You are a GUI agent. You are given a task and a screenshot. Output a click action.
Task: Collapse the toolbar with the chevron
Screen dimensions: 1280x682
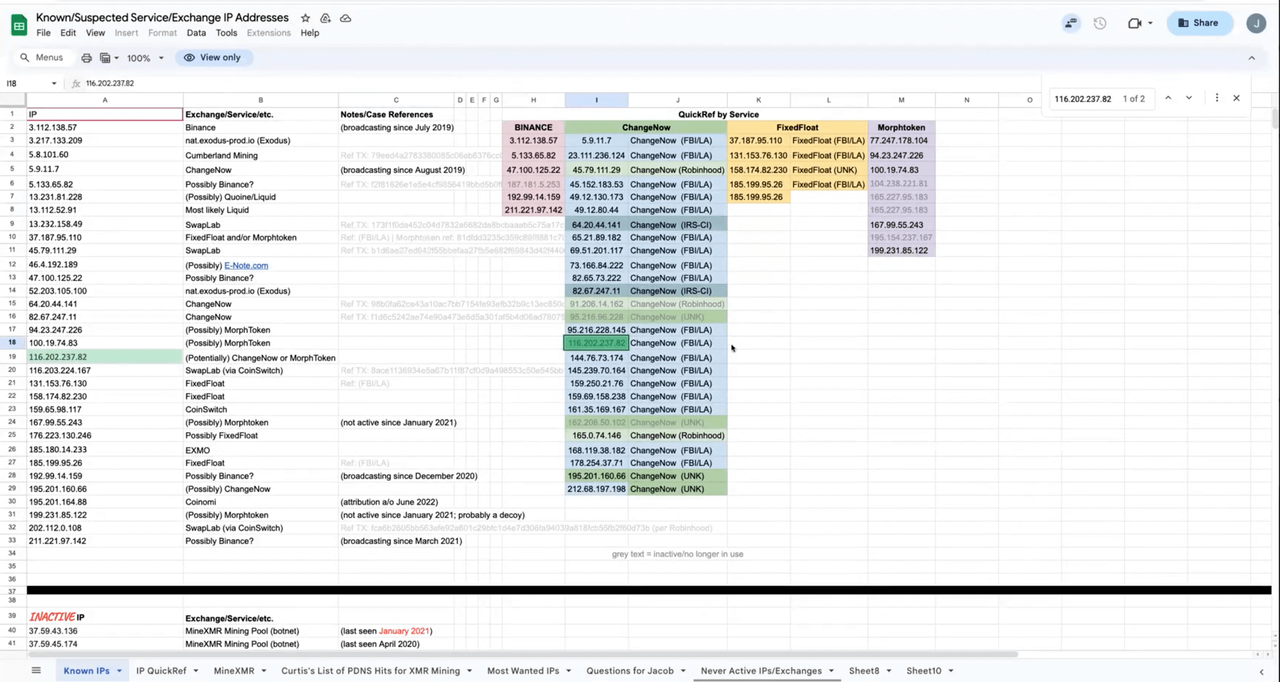coord(1251,58)
